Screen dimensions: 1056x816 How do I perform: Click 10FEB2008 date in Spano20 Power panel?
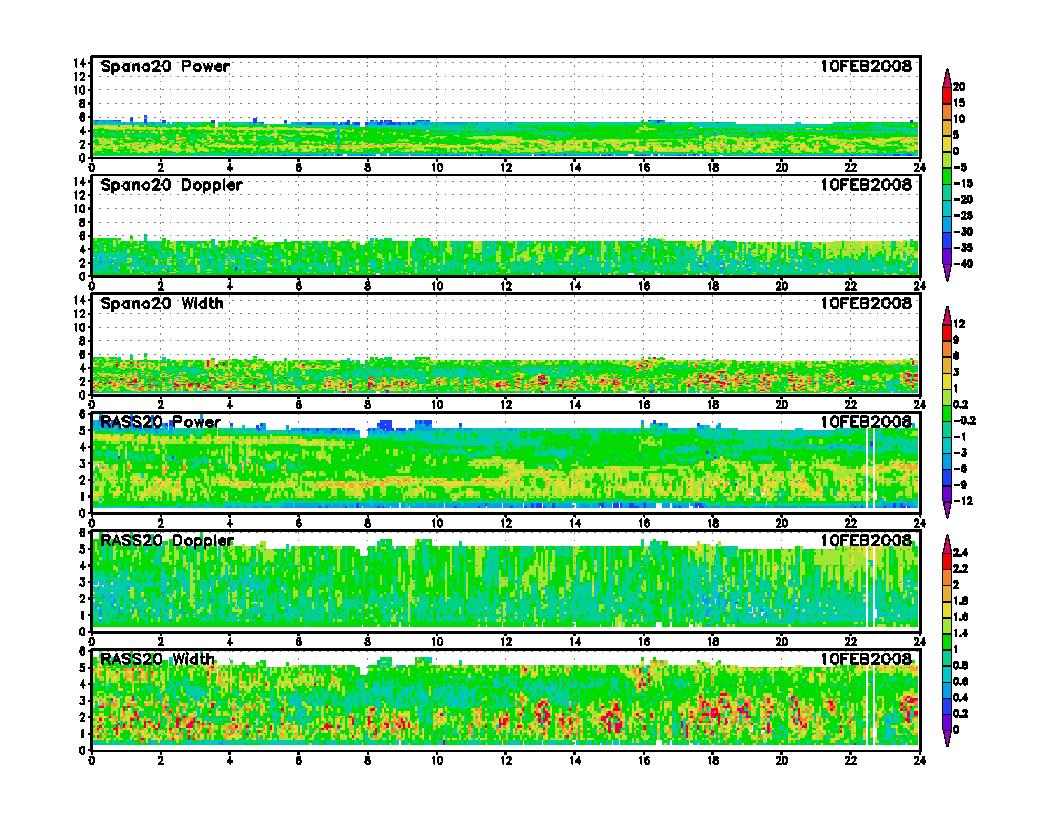[x=865, y=66]
